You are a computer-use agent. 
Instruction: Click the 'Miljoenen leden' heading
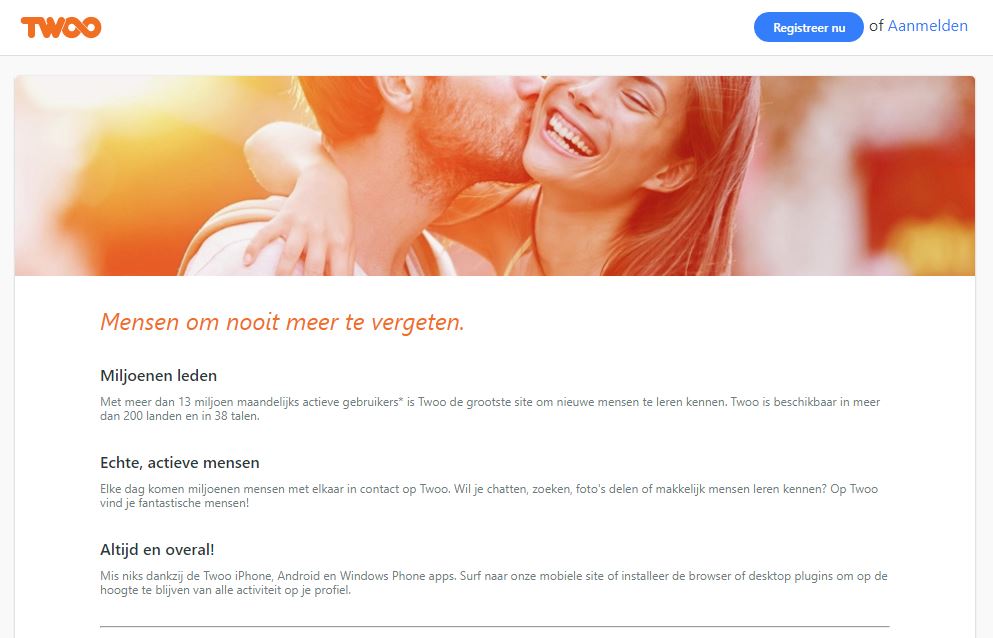[158, 376]
